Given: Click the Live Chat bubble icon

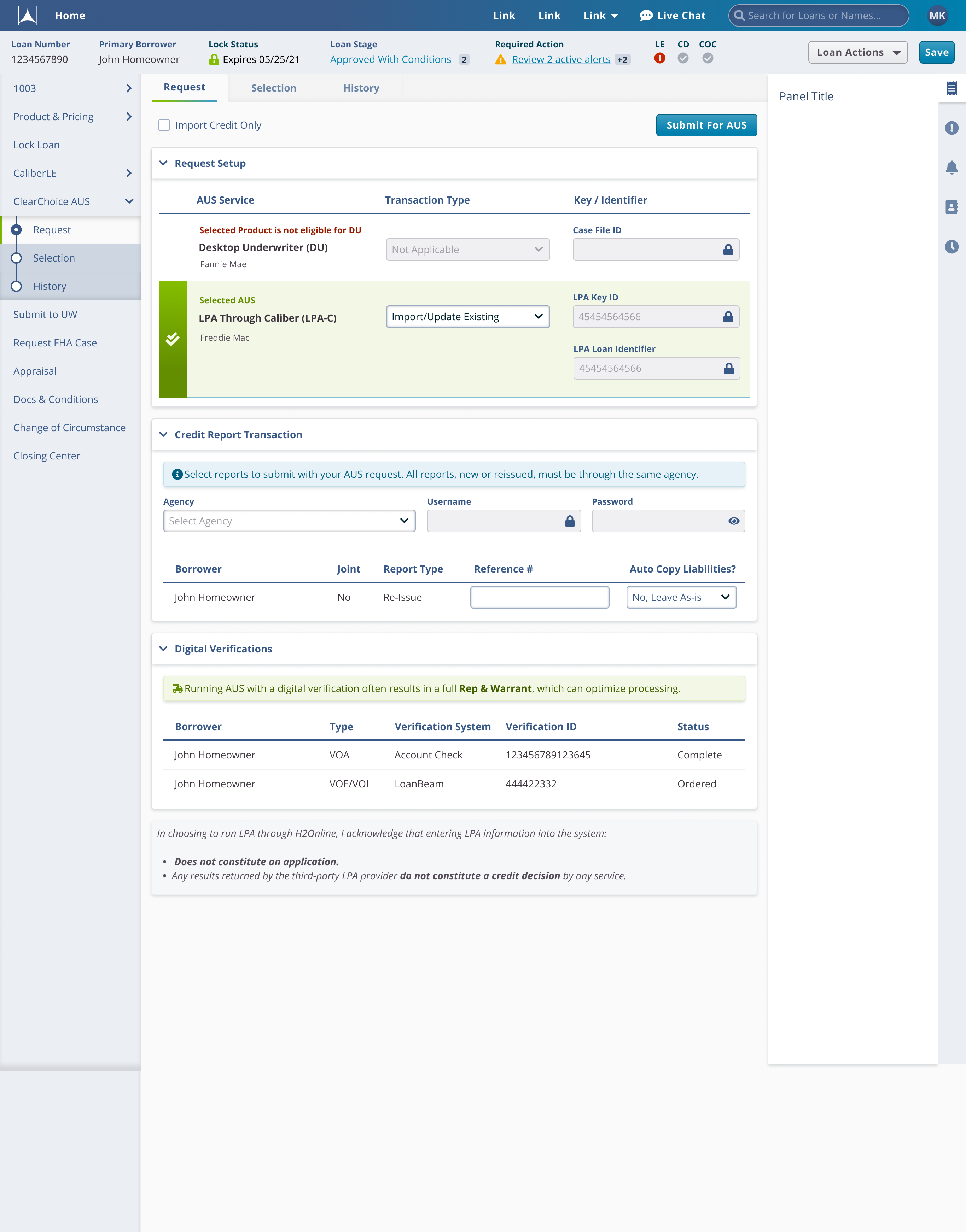Looking at the screenshot, I should [x=646, y=16].
